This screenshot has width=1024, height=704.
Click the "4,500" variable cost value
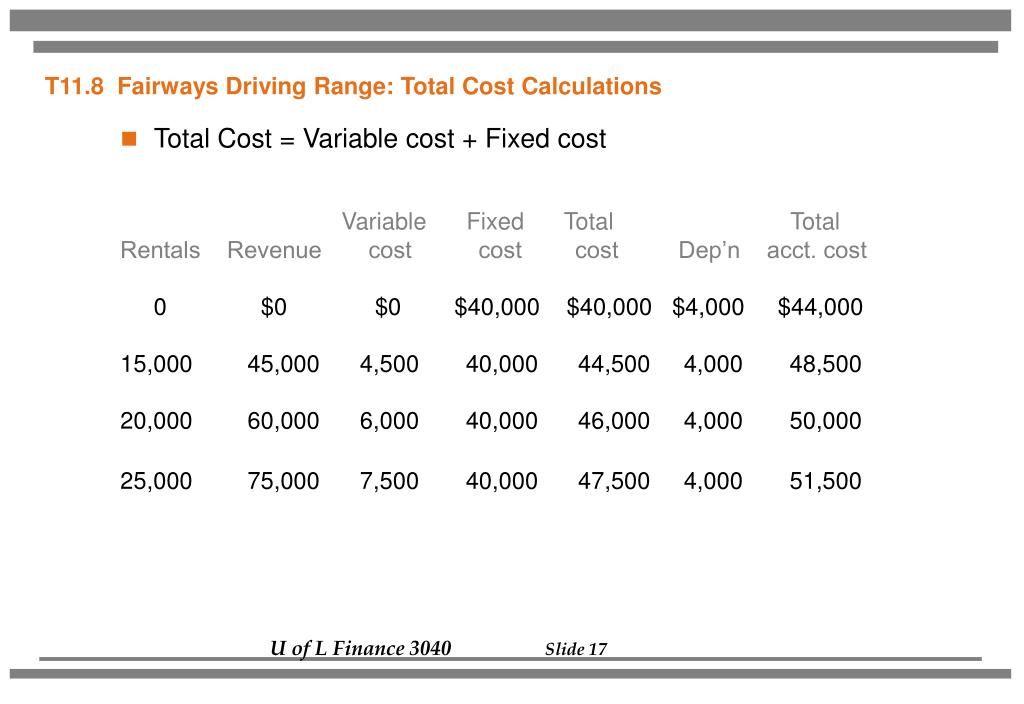[x=389, y=364]
